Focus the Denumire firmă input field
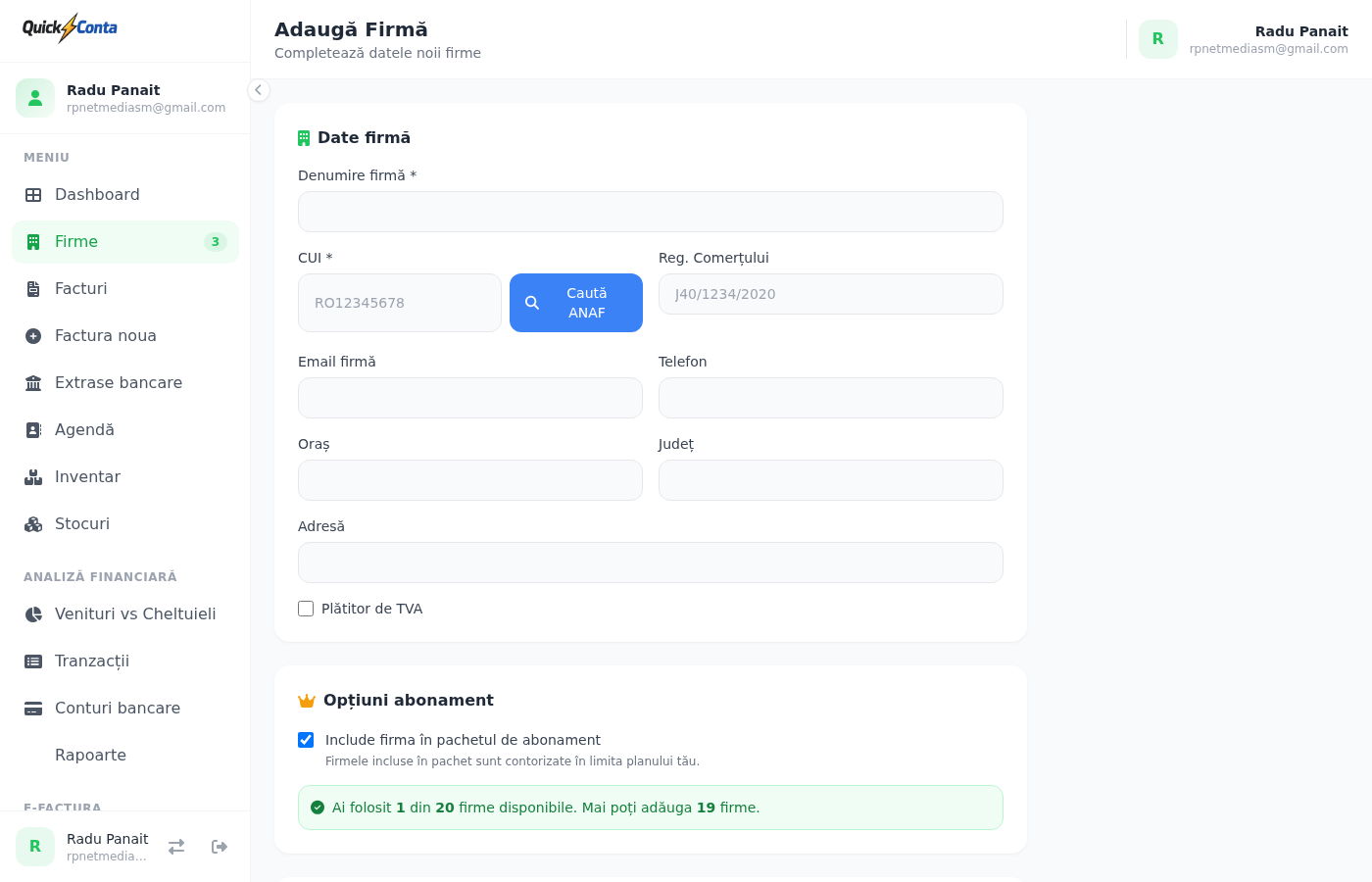This screenshot has width=1372, height=882. tap(651, 212)
